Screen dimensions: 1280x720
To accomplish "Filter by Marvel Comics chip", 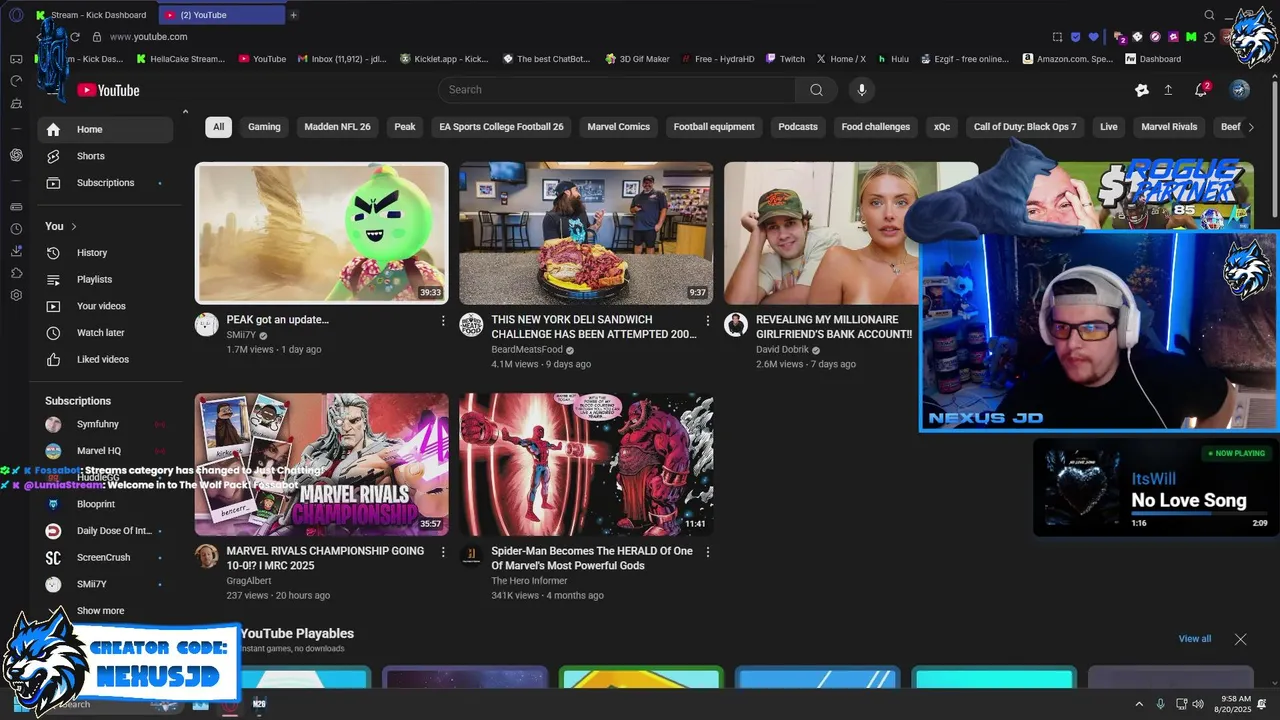I will pos(619,127).
